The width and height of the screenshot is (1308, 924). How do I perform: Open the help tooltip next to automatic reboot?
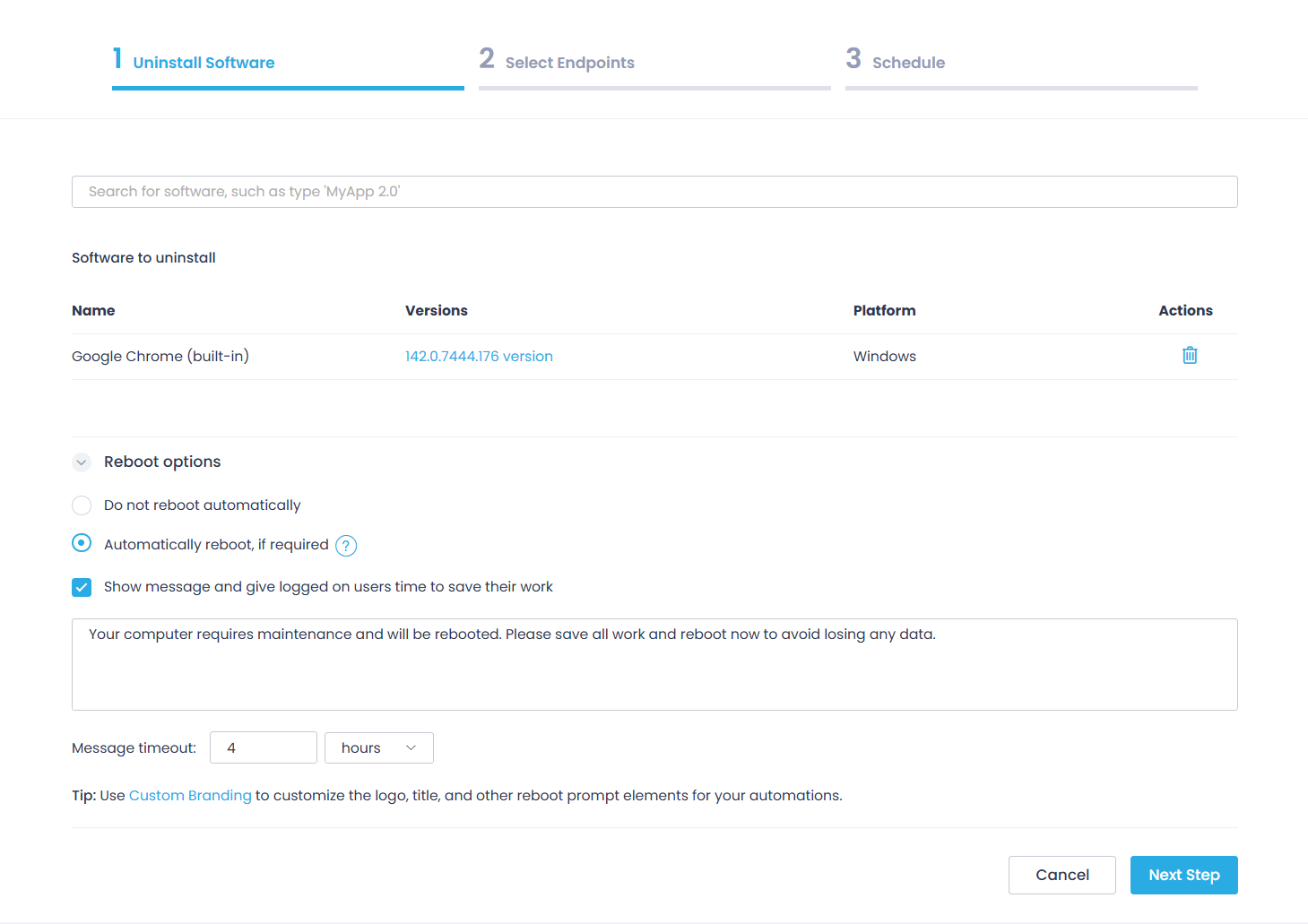(x=345, y=545)
